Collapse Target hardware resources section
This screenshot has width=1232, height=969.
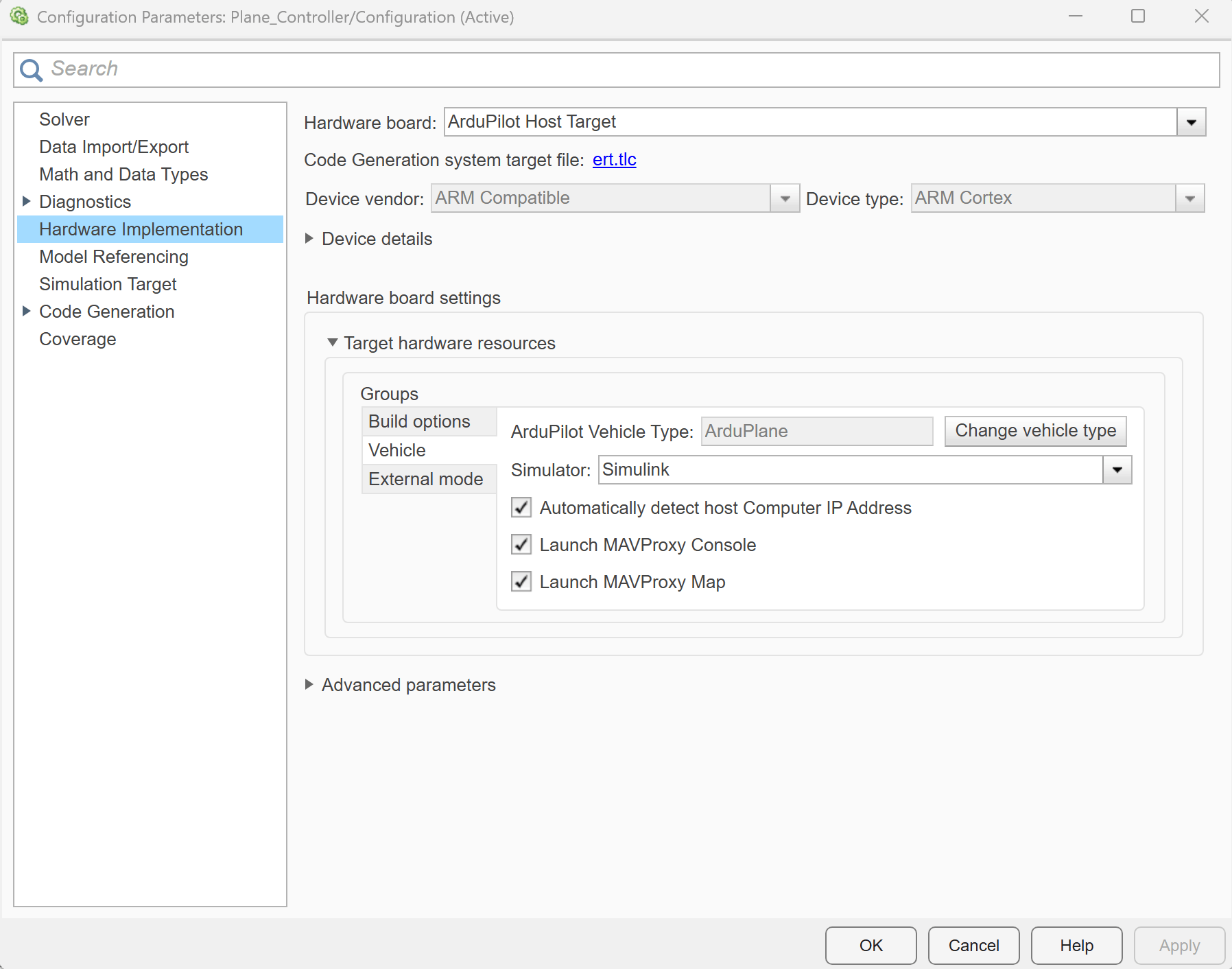(333, 342)
